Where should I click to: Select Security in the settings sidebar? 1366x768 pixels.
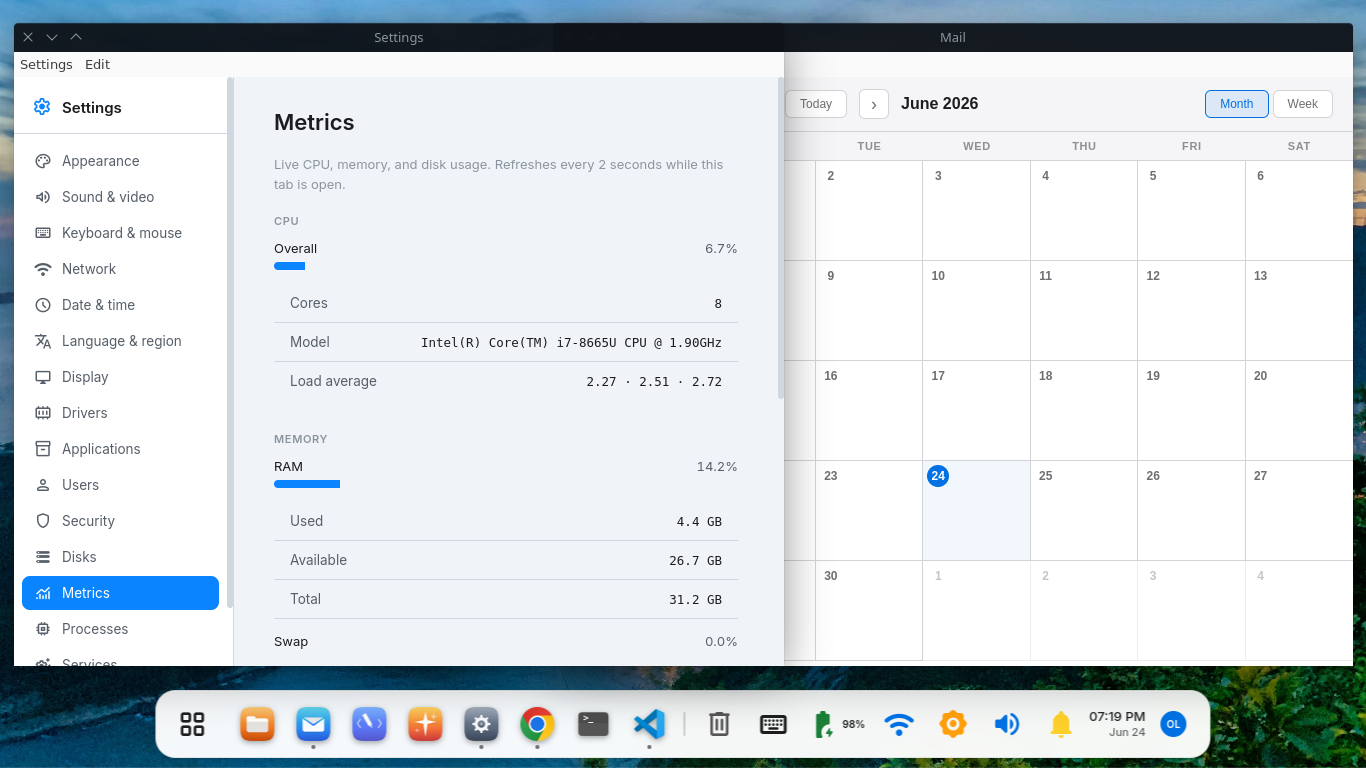click(x=120, y=521)
